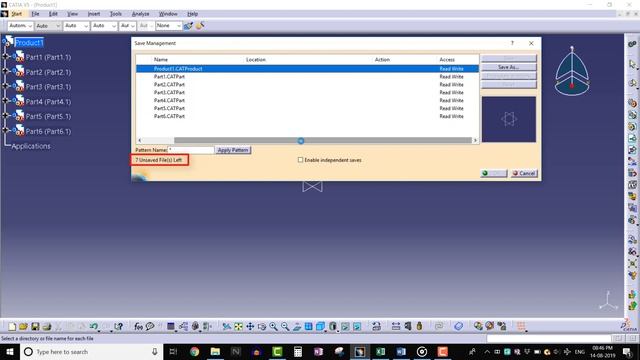Click the Create Multi-View window icon
This screenshot has height=360, width=640.
point(309,326)
